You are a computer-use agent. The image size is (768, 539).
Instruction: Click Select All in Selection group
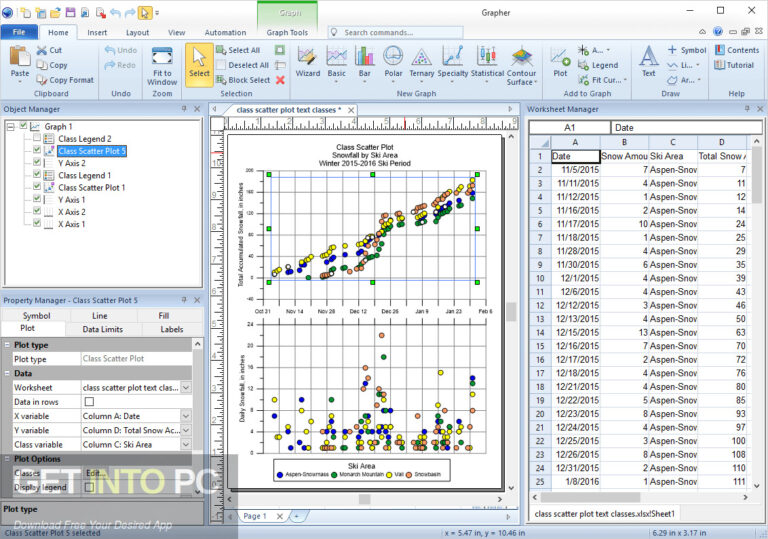(238, 50)
